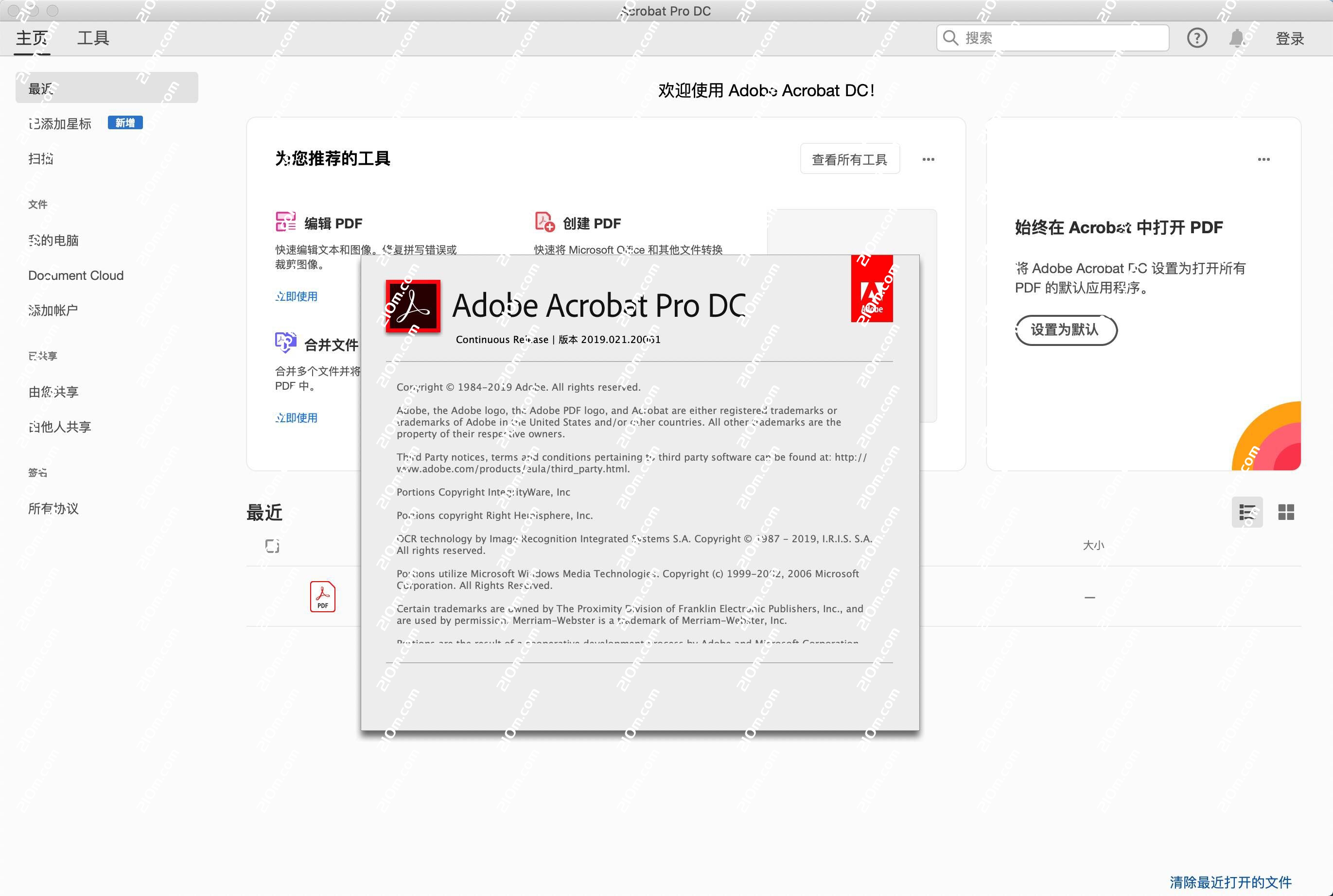Open Document Cloud in the sidebar
This screenshot has width=1333, height=896.
[x=76, y=276]
